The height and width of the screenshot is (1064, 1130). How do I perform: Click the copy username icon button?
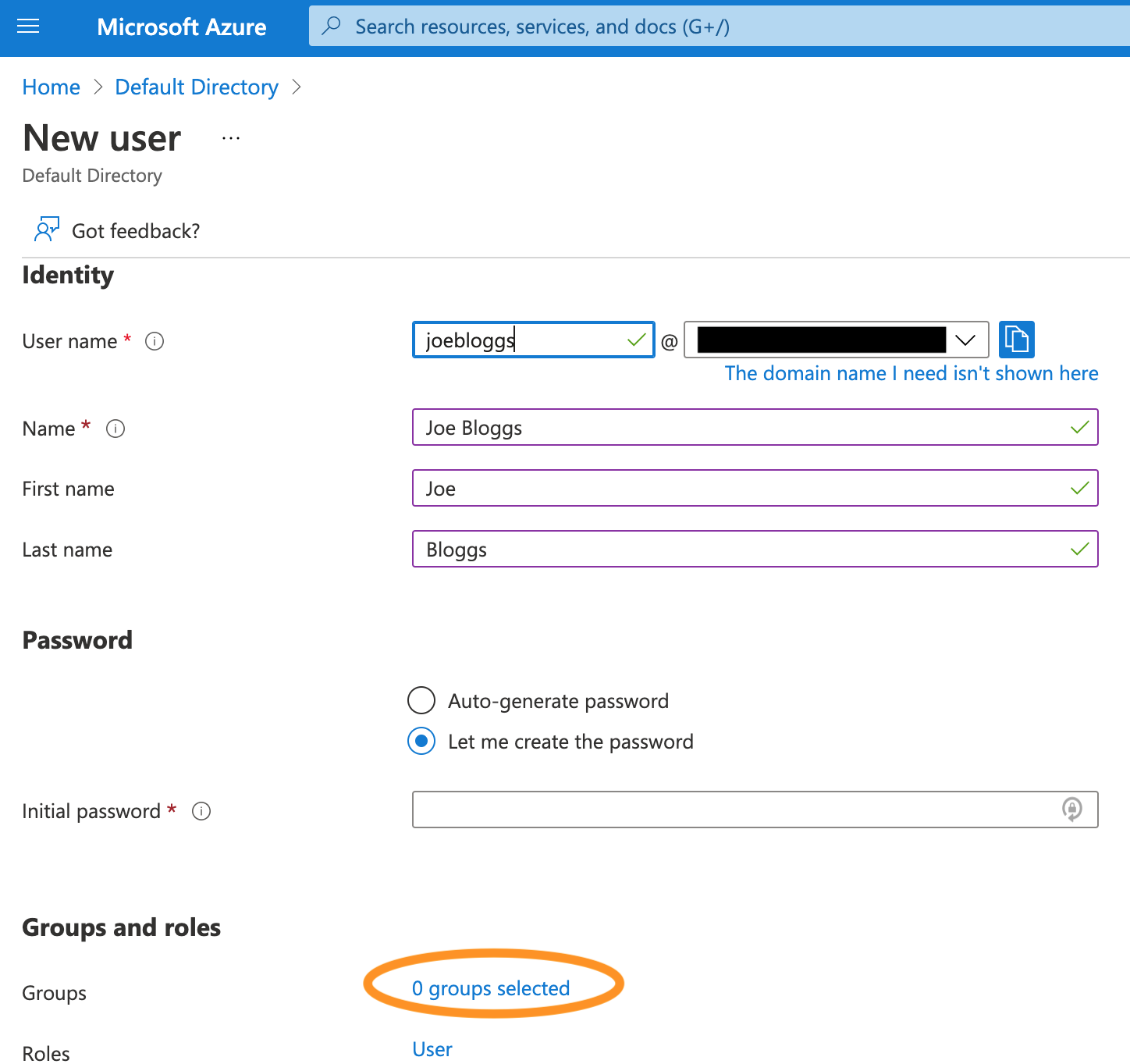[1016, 340]
